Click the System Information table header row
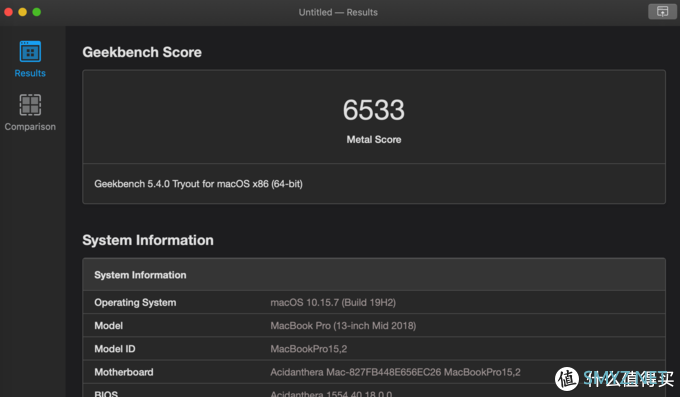This screenshot has width=680, height=397. [374, 275]
